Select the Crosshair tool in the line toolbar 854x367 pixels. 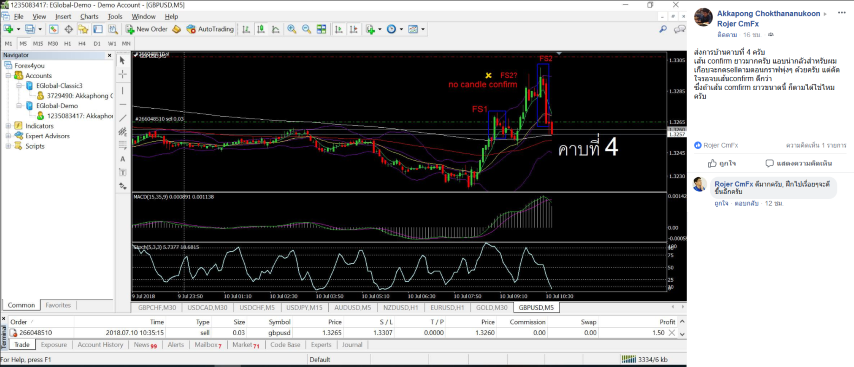pos(122,74)
